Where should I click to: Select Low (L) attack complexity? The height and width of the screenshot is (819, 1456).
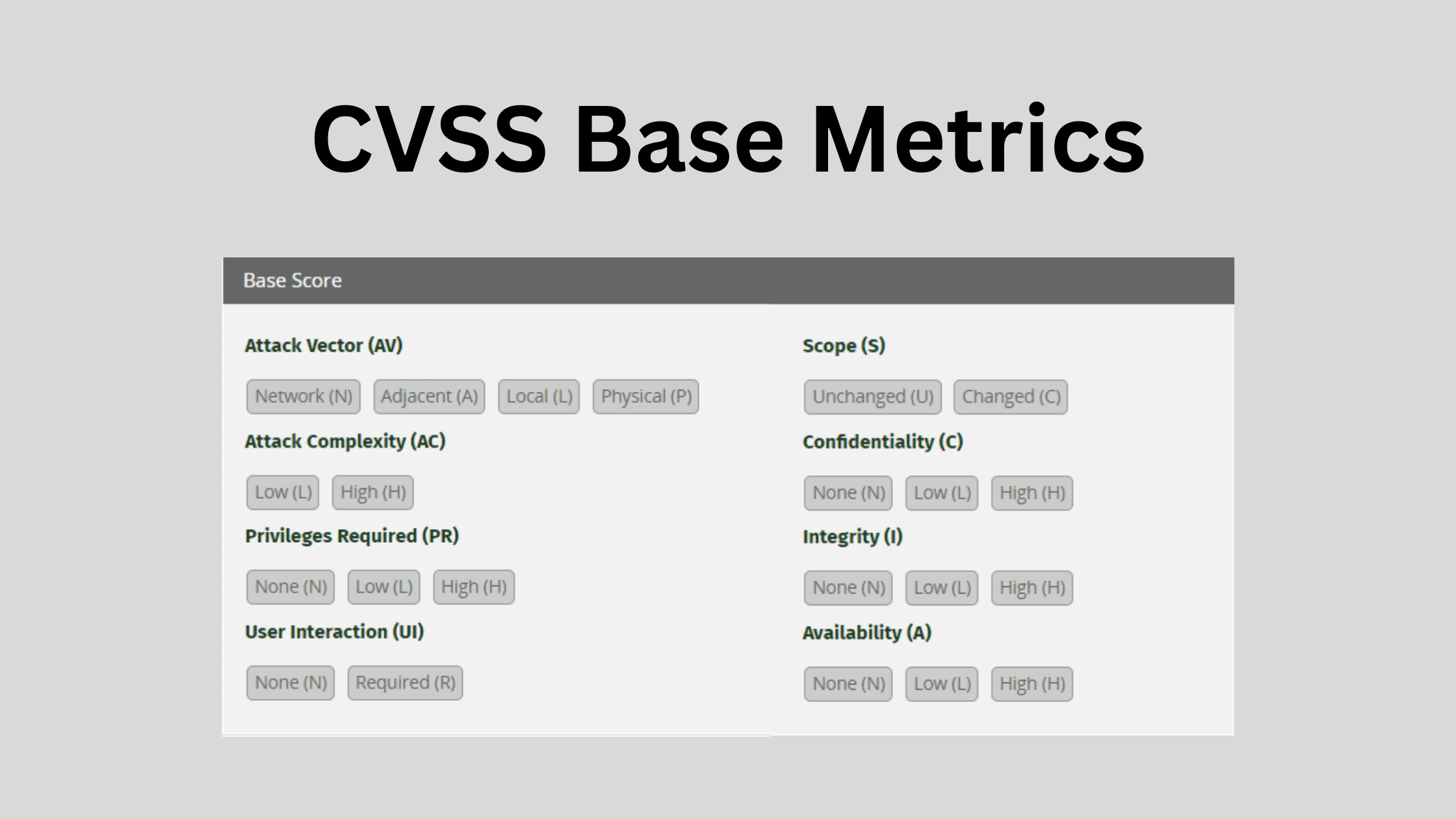[284, 491]
